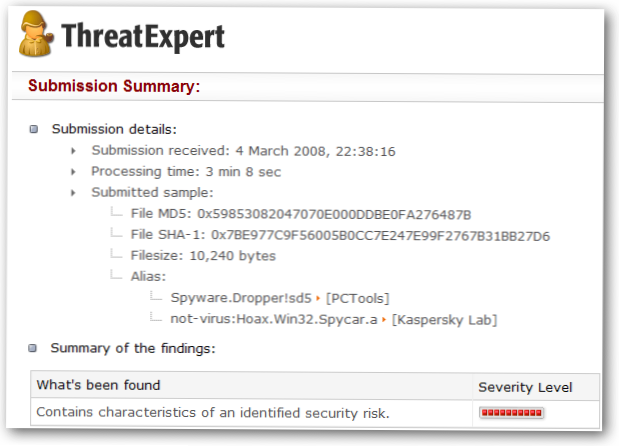Click the Summary of the findings bullet
This screenshot has width=619, height=446.
tap(34, 349)
